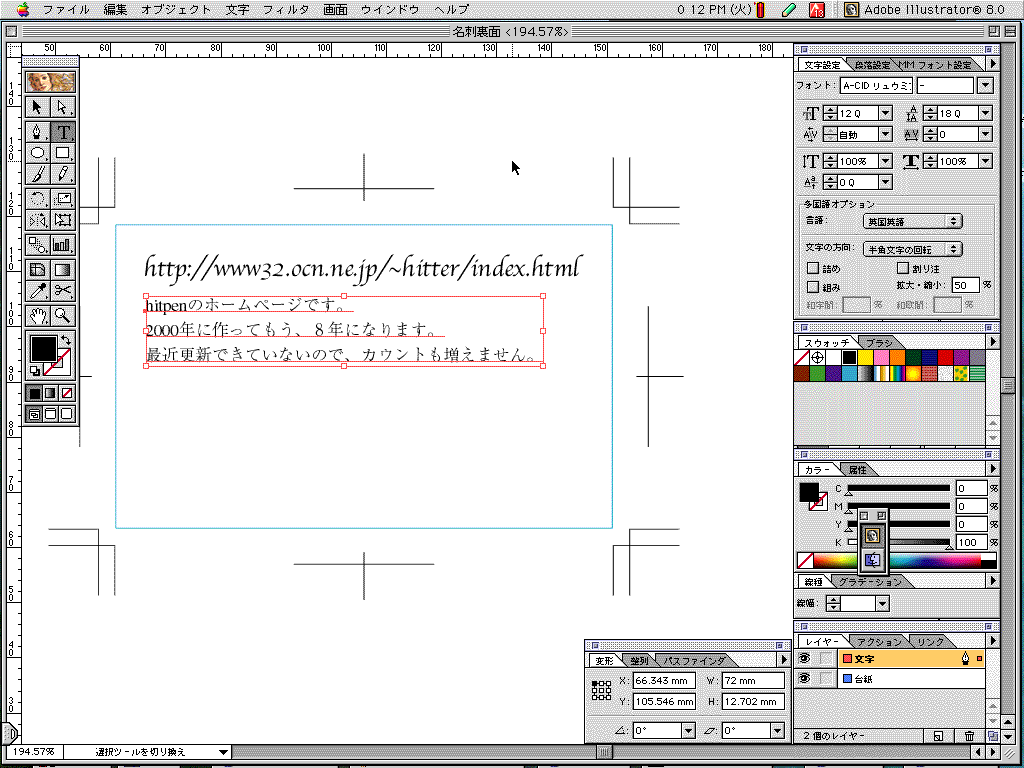
Task: Pick the Ellipse tool
Action: (x=38, y=153)
